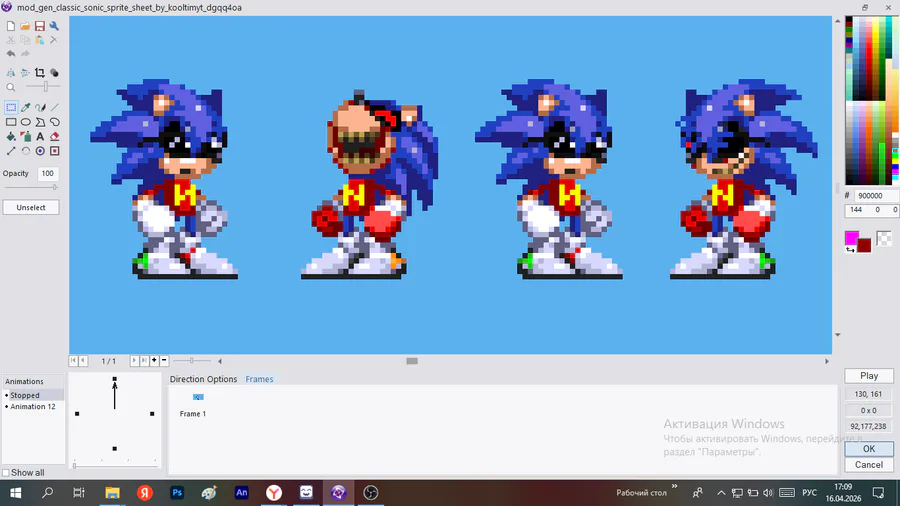Confirm with the OK button
Image resolution: width=900 pixels, height=506 pixels.
click(x=869, y=449)
